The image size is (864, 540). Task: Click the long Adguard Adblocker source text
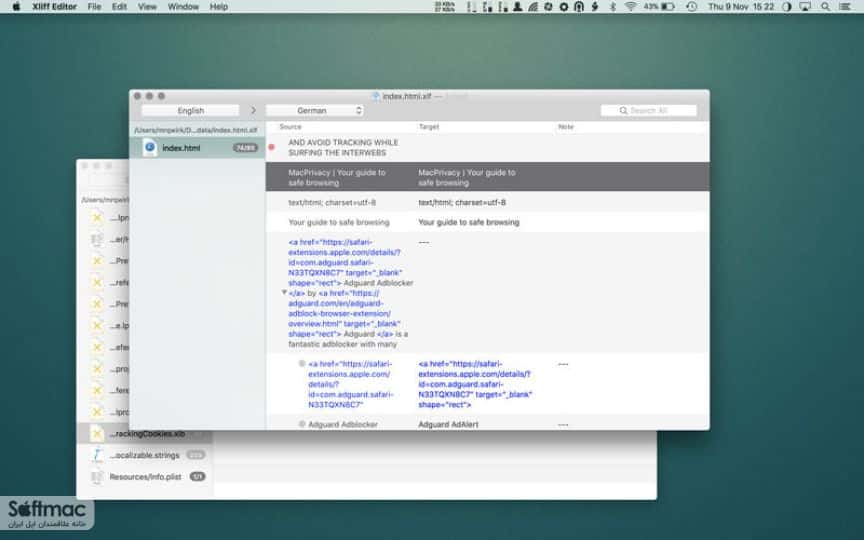click(x=350, y=293)
